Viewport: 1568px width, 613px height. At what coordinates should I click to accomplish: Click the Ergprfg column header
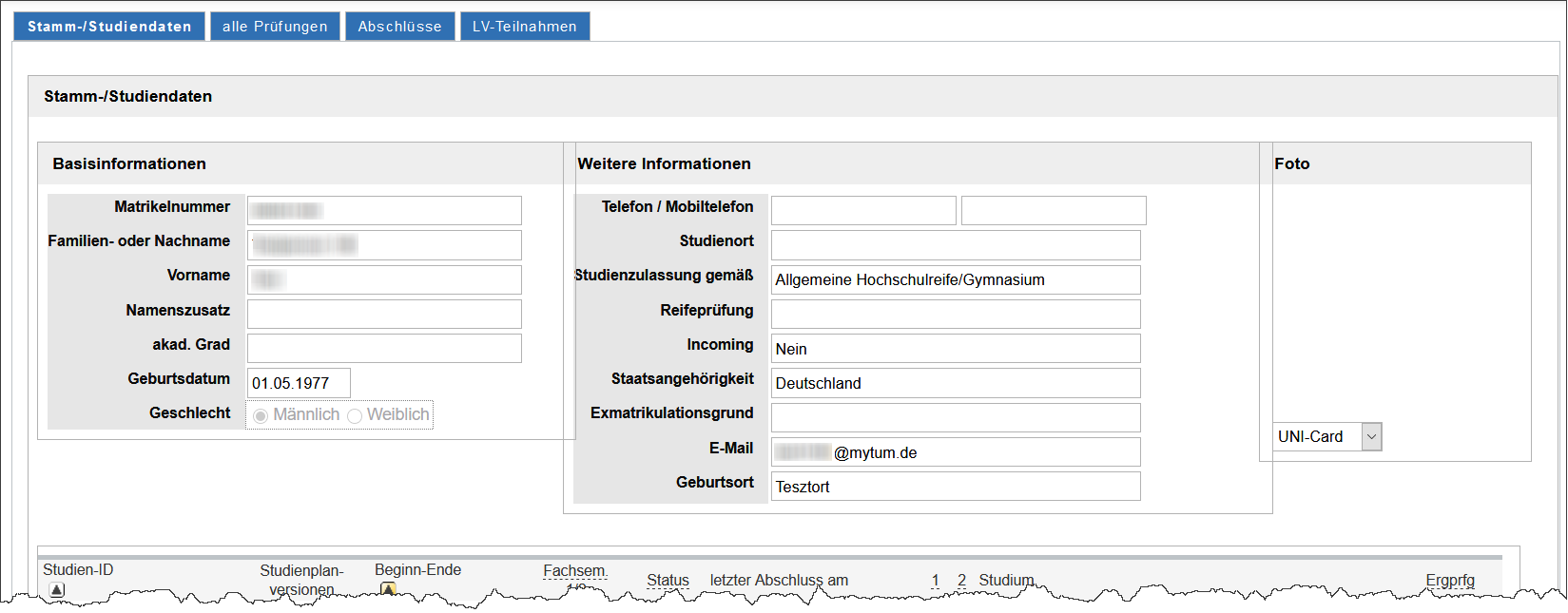point(1449,580)
